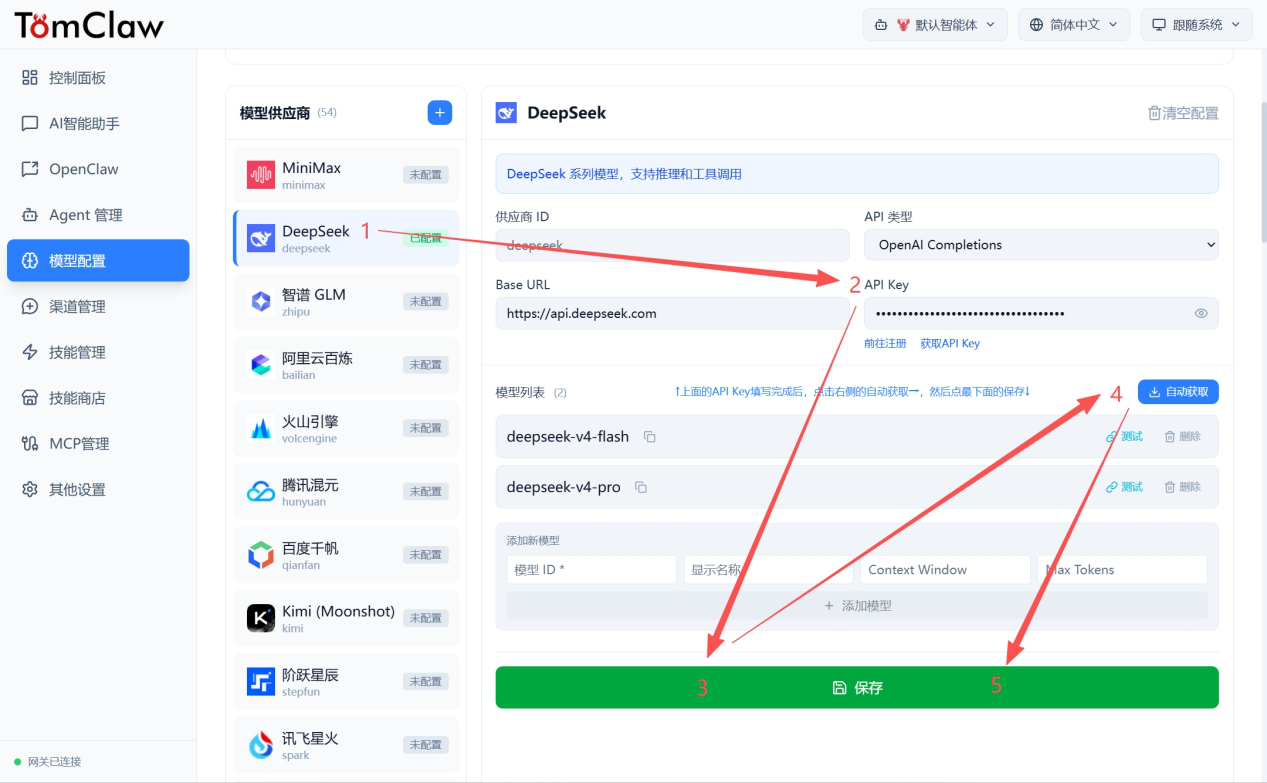Copy the deepseek-v4-flash model name

[650, 437]
